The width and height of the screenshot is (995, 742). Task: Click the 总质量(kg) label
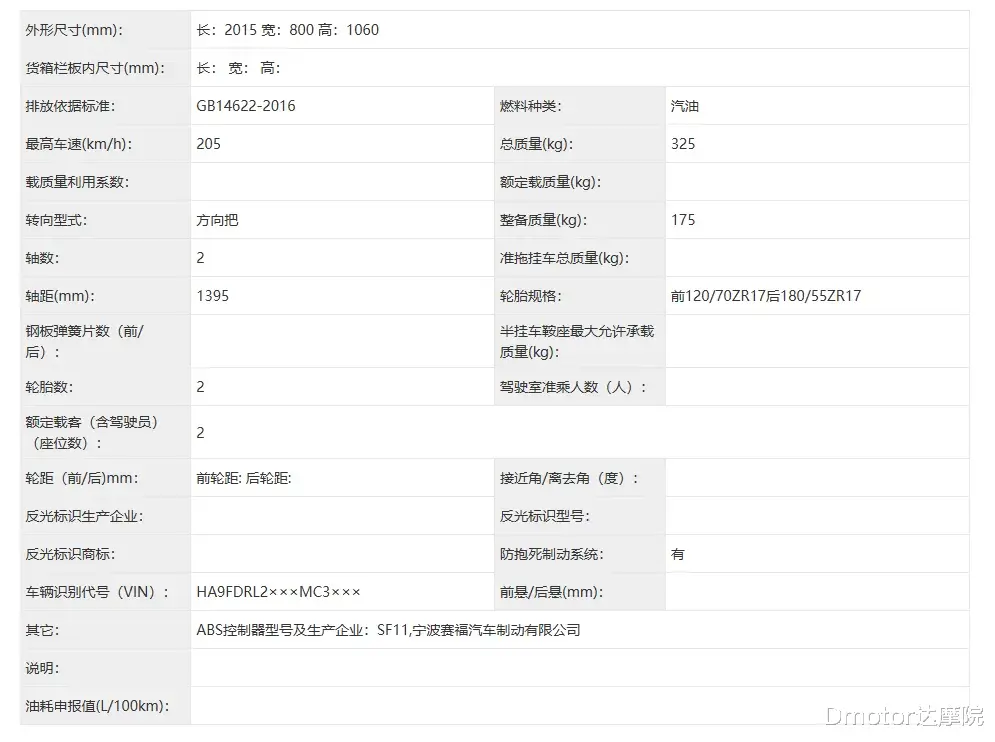pos(536,144)
